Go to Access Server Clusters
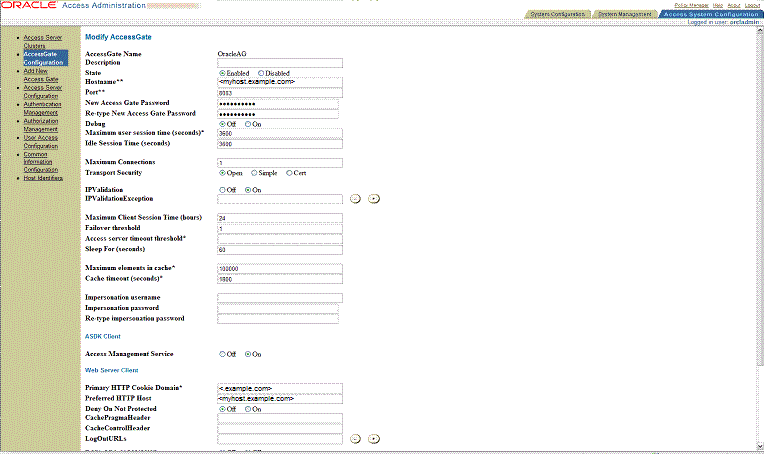This screenshot has height=454, width=765. 42,41
